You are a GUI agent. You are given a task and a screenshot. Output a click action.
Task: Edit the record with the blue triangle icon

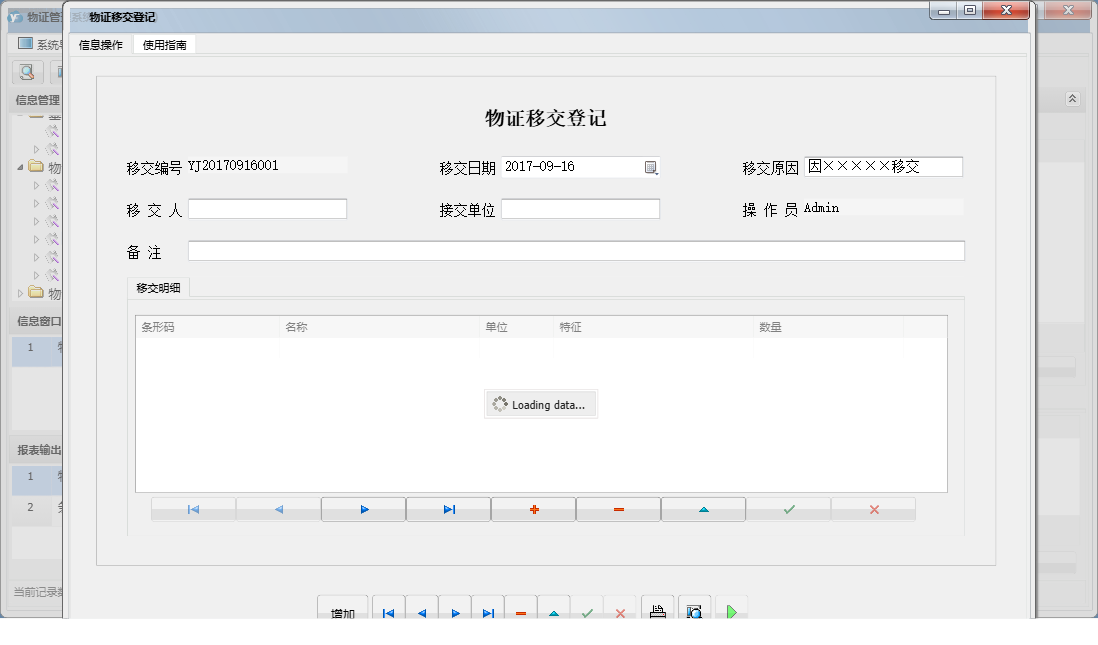click(x=703, y=508)
